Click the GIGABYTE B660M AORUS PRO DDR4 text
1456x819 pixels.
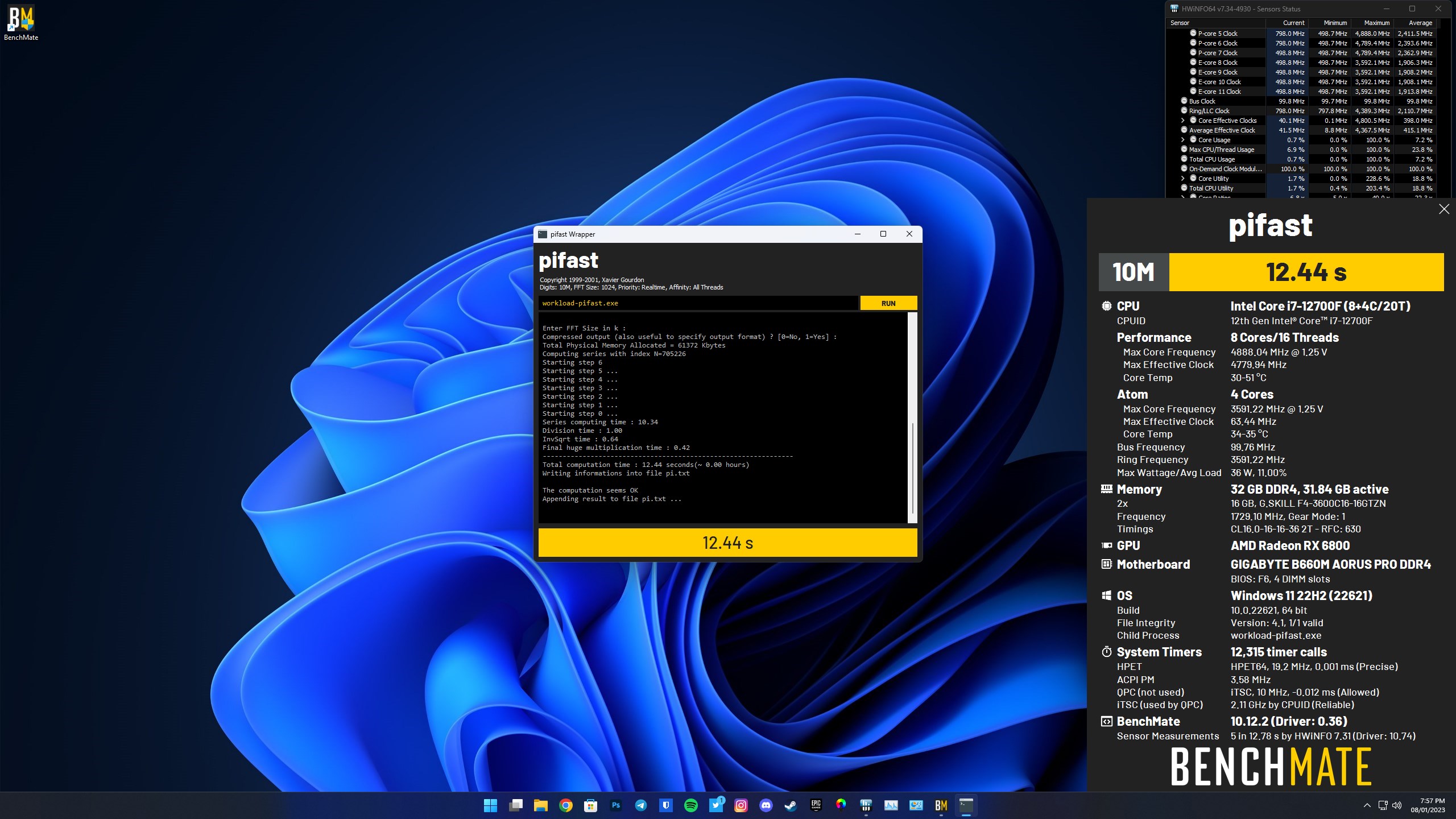tap(1331, 564)
